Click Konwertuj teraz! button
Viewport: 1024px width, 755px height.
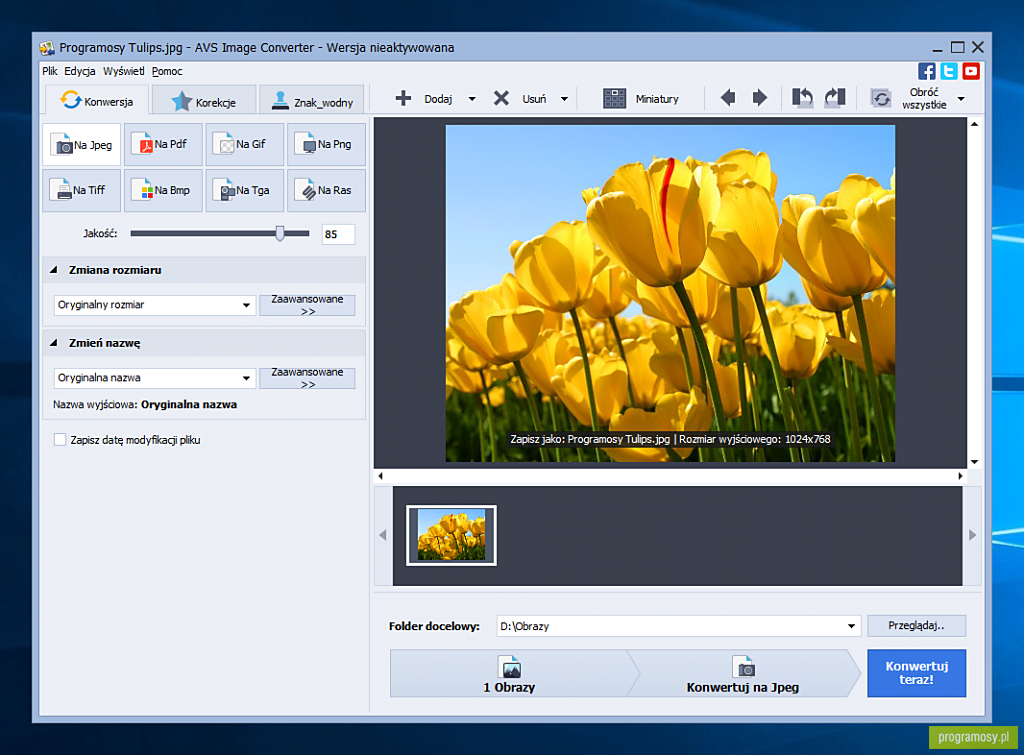916,673
